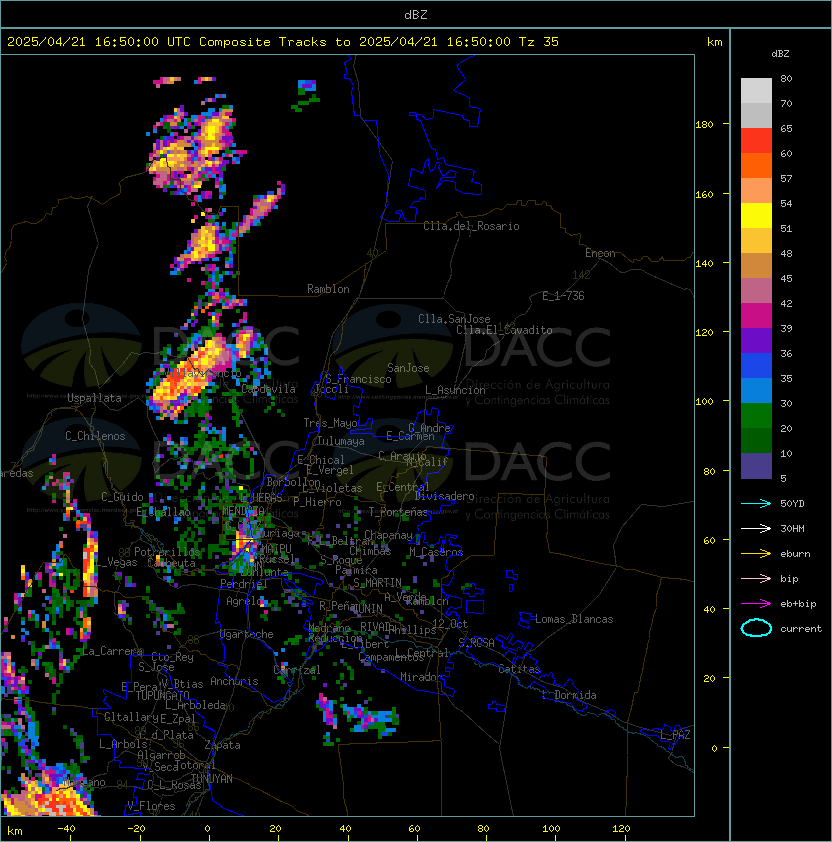This screenshot has width=832, height=842.
Task: Click the 'S_Francisco' map label
Action: (x=358, y=379)
